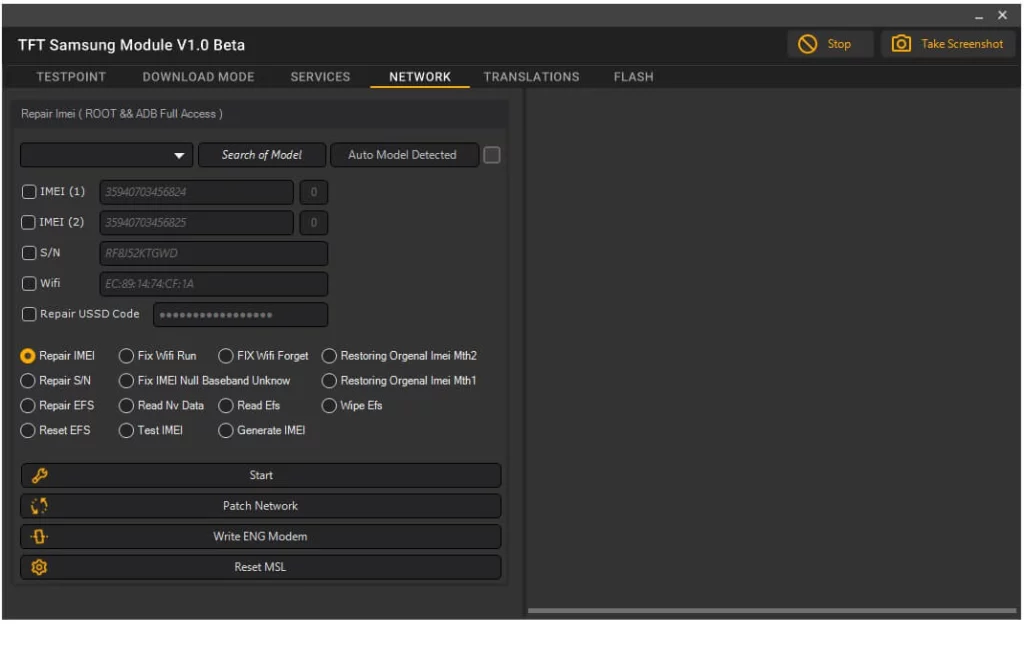Screen dimensions: 1024x658
Task: Choose FIX Wifi Forget option
Action: click(225, 356)
